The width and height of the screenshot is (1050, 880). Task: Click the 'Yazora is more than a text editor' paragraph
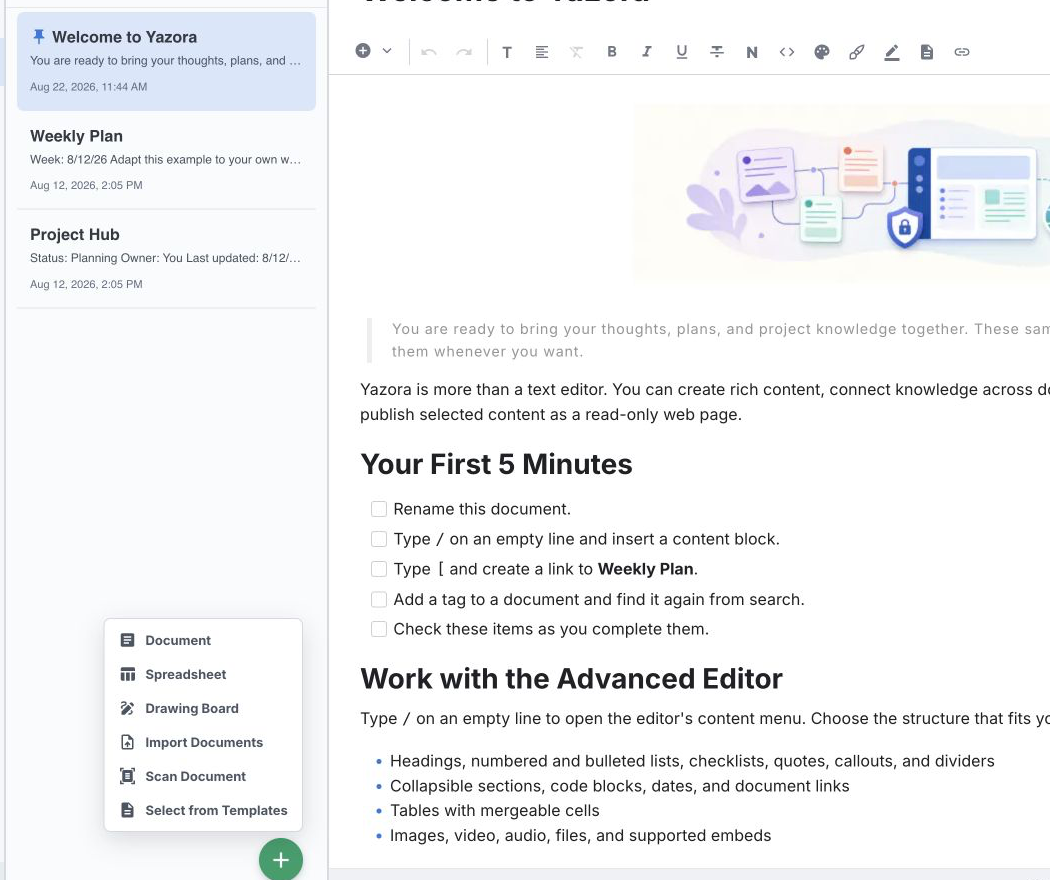pyautogui.click(x=704, y=402)
